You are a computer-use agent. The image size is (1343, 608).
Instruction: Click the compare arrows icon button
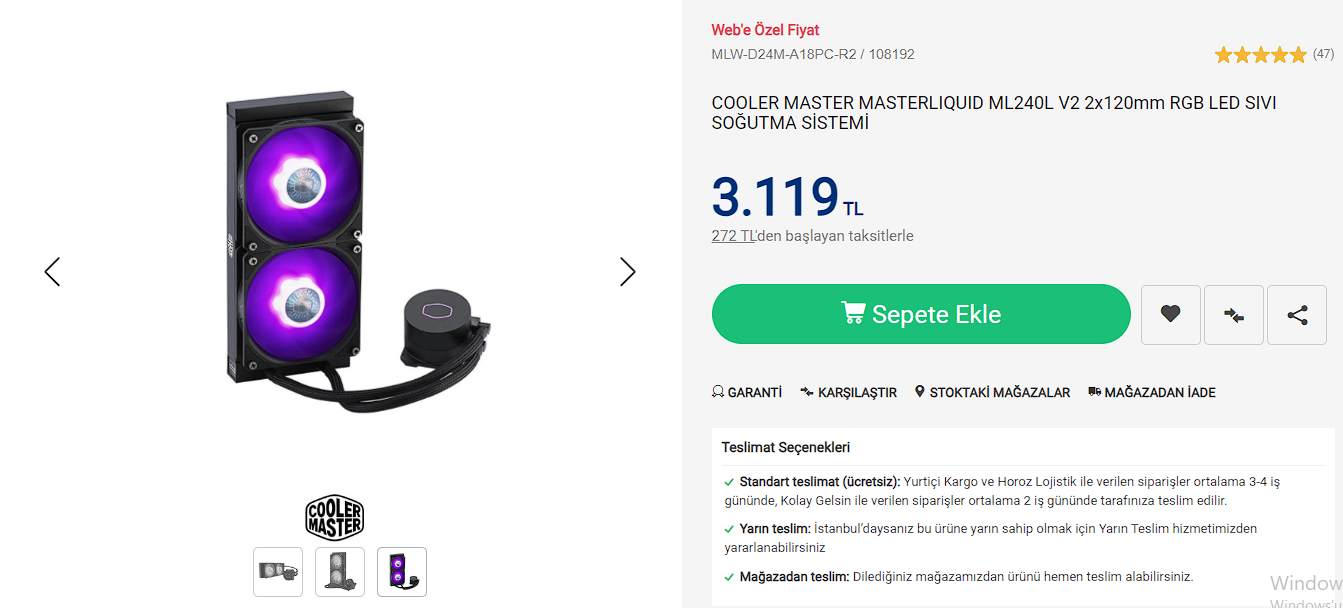(x=1234, y=315)
